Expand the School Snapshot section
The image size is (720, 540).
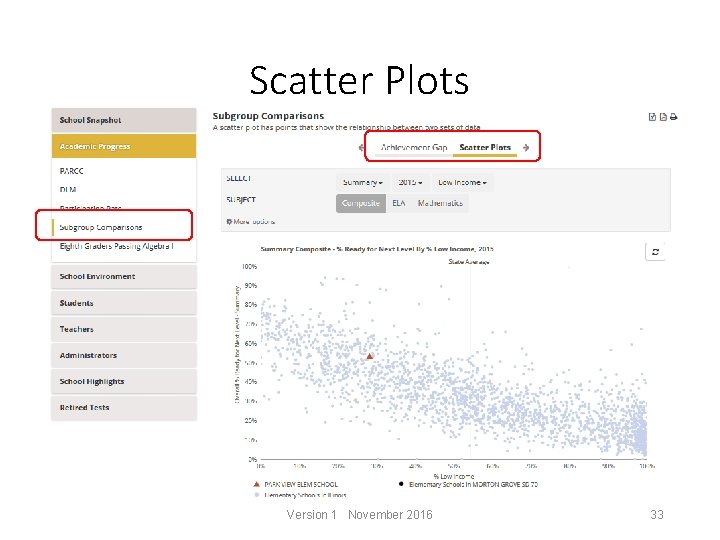pyautogui.click(x=124, y=120)
